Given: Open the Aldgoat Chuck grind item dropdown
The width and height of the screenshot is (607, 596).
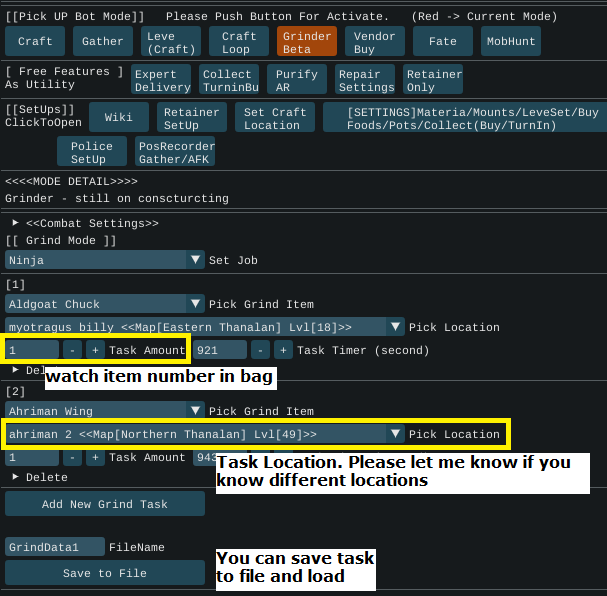Looking at the screenshot, I should pyautogui.click(x=196, y=304).
